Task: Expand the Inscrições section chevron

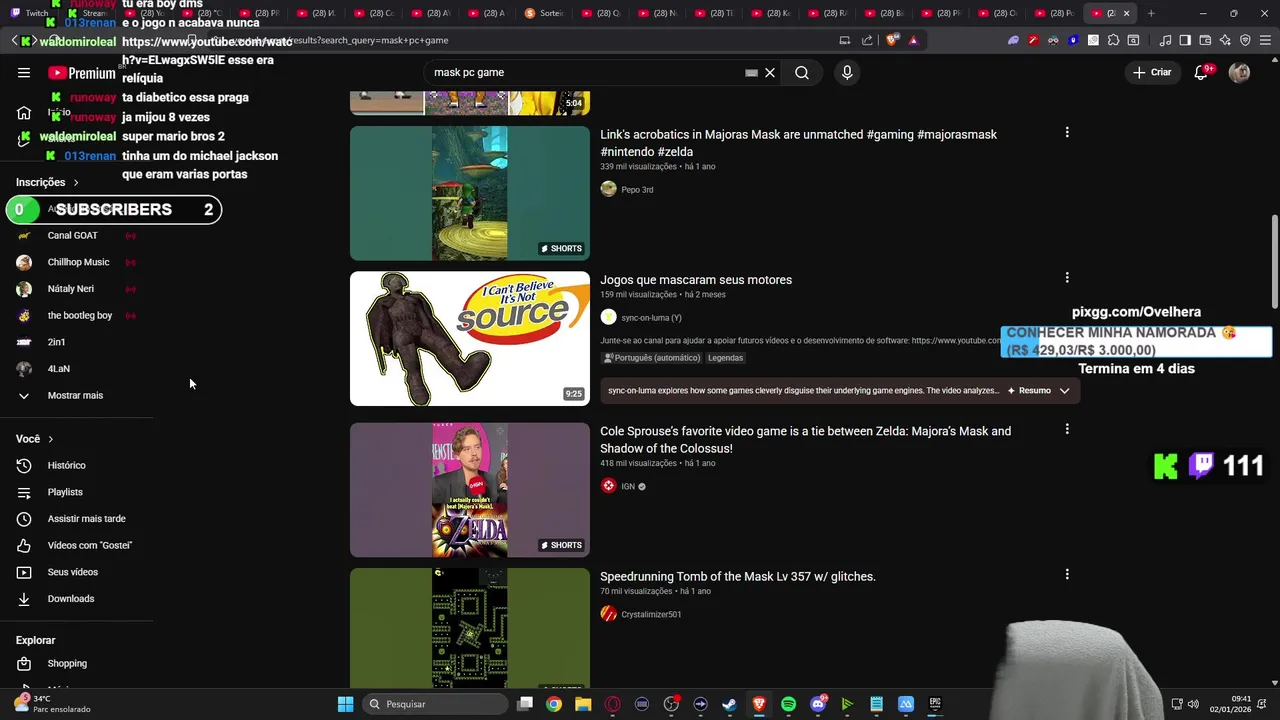Action: pos(75,183)
